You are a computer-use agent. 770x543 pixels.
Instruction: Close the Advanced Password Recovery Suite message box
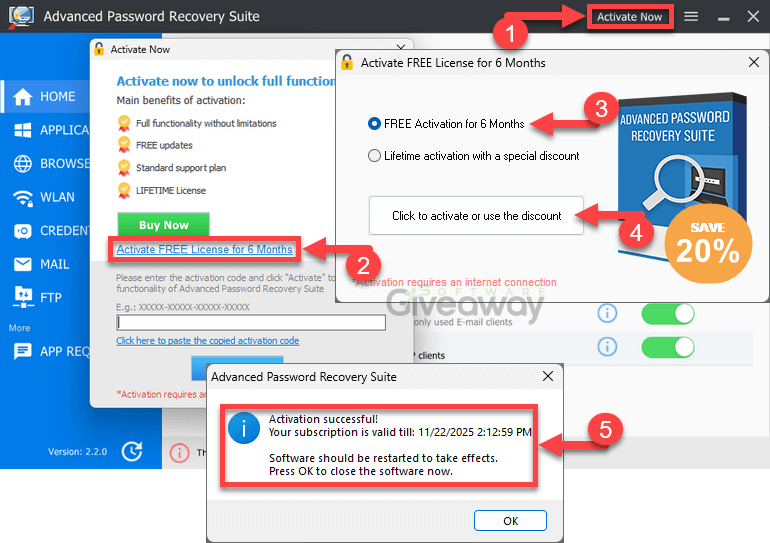click(548, 376)
